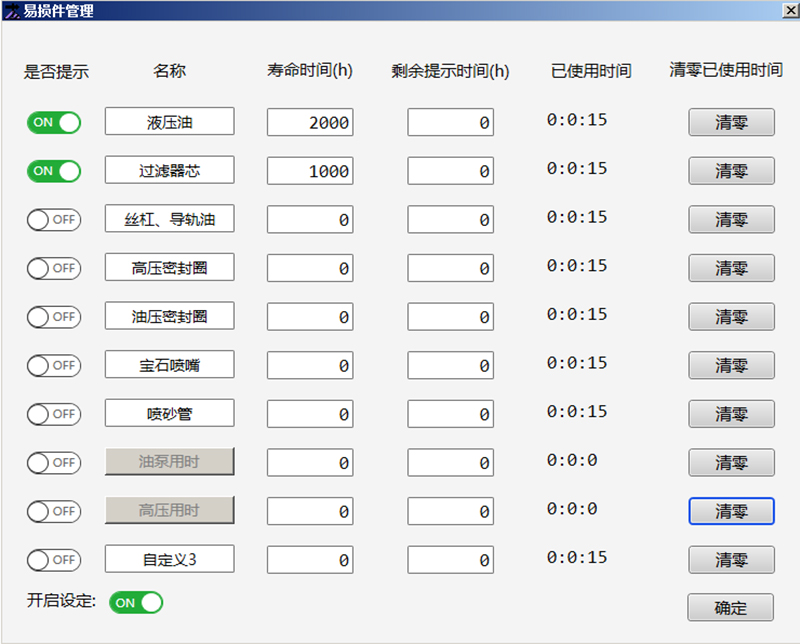Viewport: 800px width, 644px height.
Task: Turn off the 液压油 reminder toggle
Action: click(54, 122)
